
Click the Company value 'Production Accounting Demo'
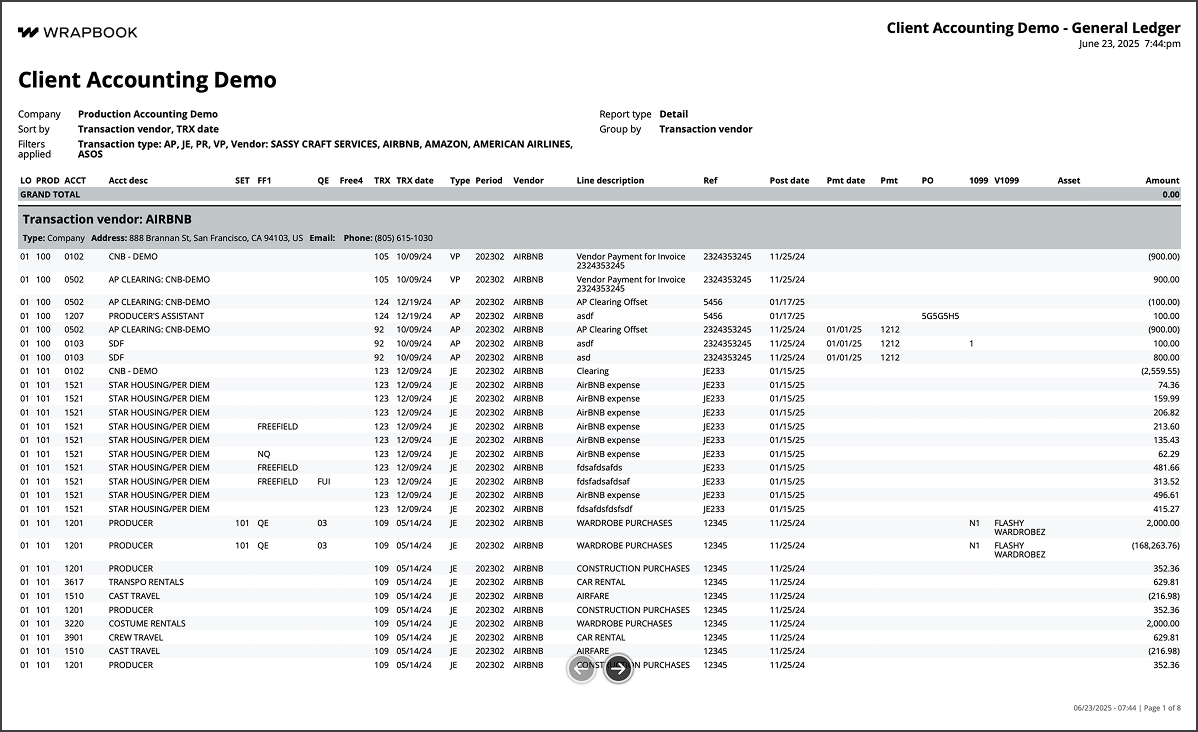pos(147,114)
